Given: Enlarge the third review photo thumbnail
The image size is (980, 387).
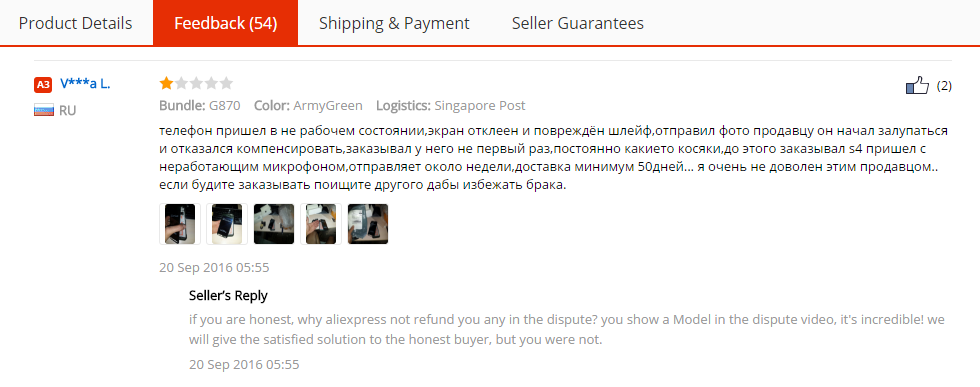Looking at the screenshot, I should pos(274,224).
